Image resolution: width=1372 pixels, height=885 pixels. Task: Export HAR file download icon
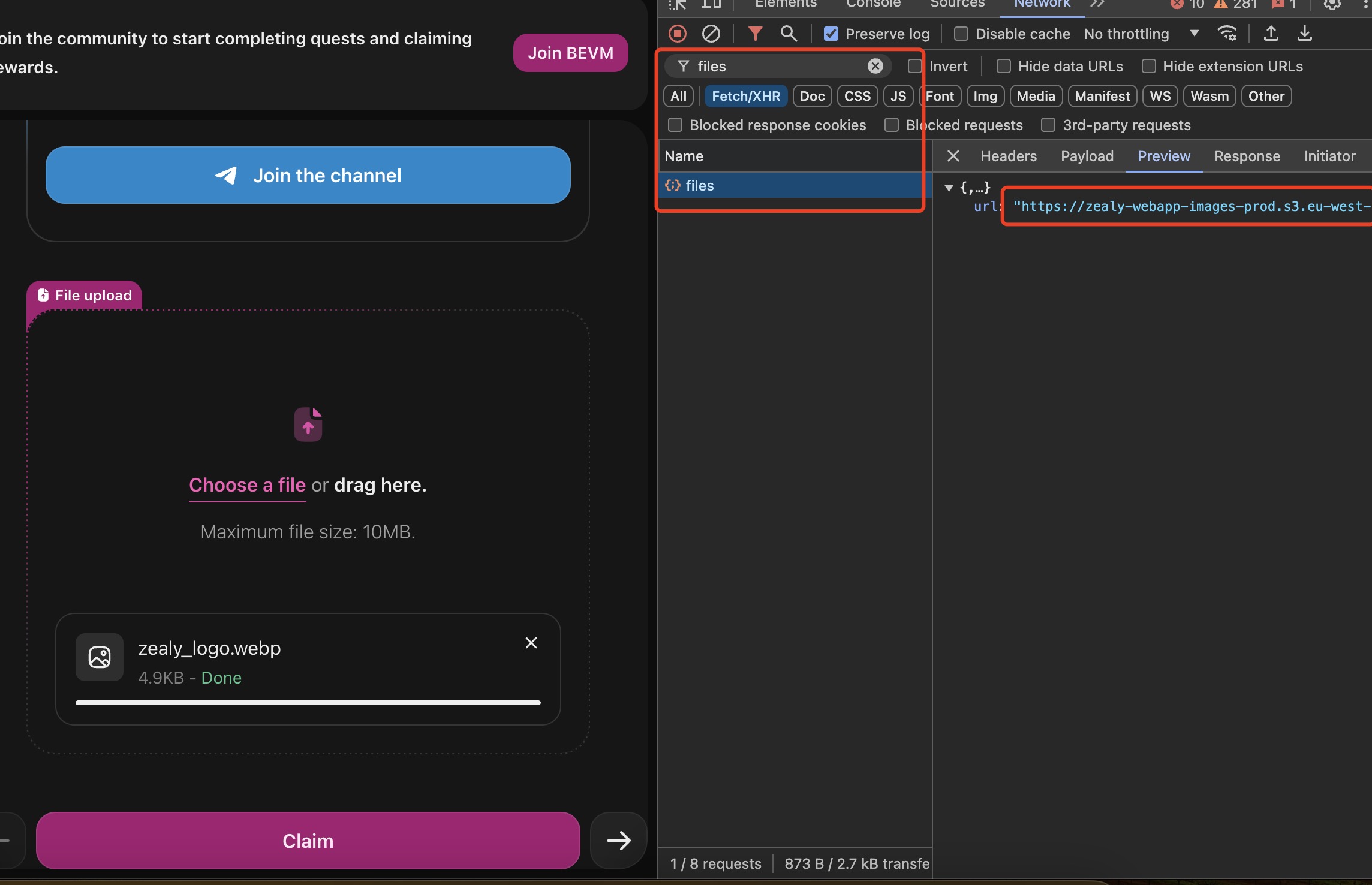pos(1304,34)
